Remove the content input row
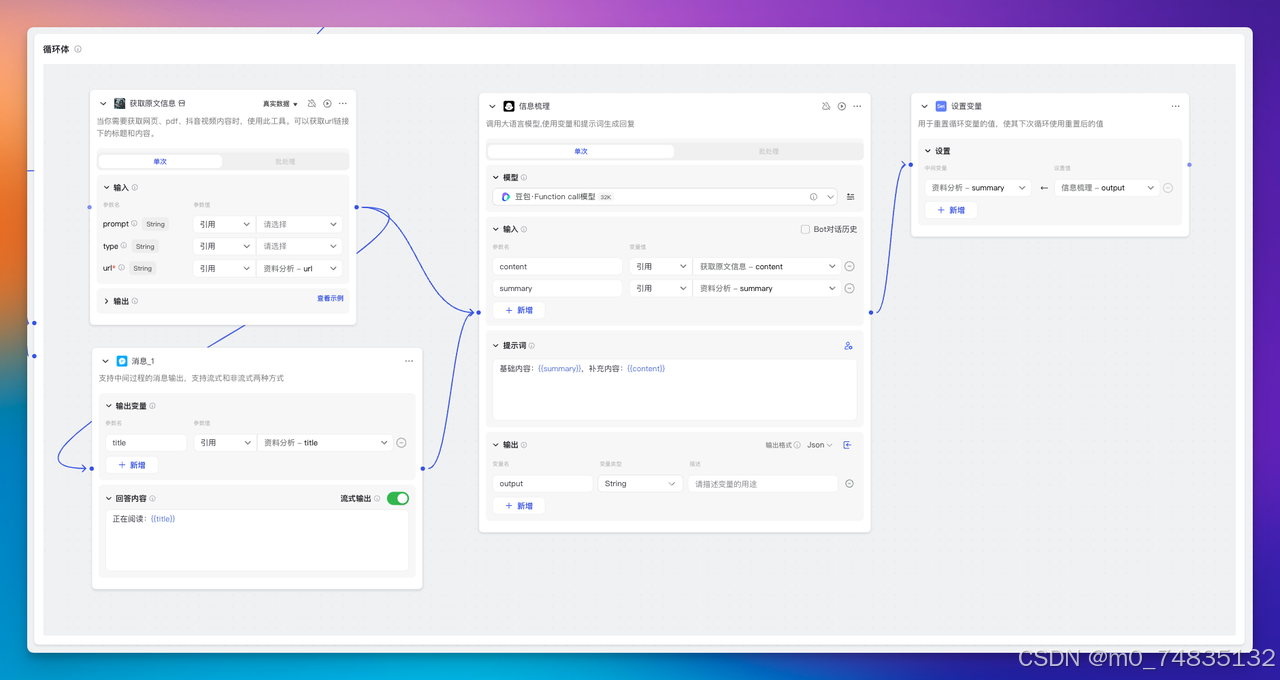 point(849,267)
